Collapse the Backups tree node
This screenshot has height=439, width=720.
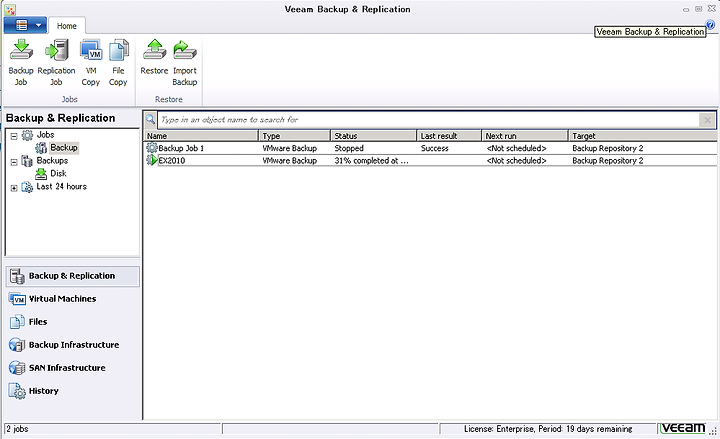[14, 162]
